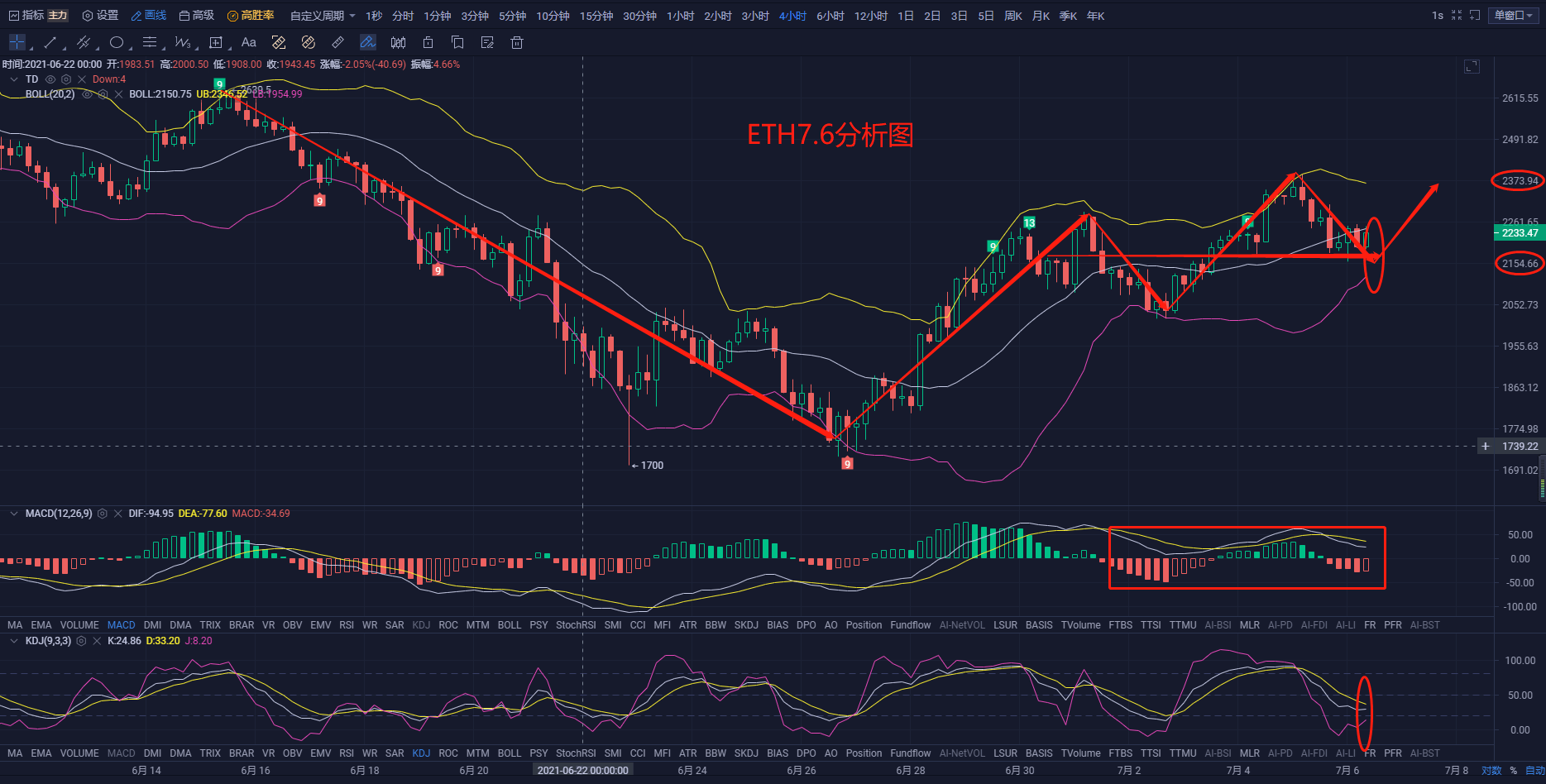The height and width of the screenshot is (784, 1546).
Task: Enable the 画线 drawing mode
Action: (x=149, y=16)
